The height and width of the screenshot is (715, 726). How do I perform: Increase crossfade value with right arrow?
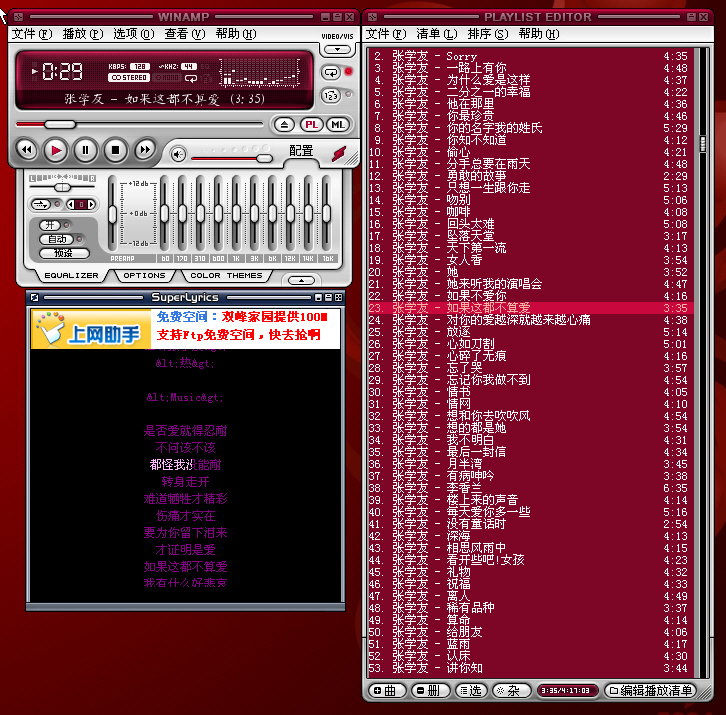click(91, 204)
